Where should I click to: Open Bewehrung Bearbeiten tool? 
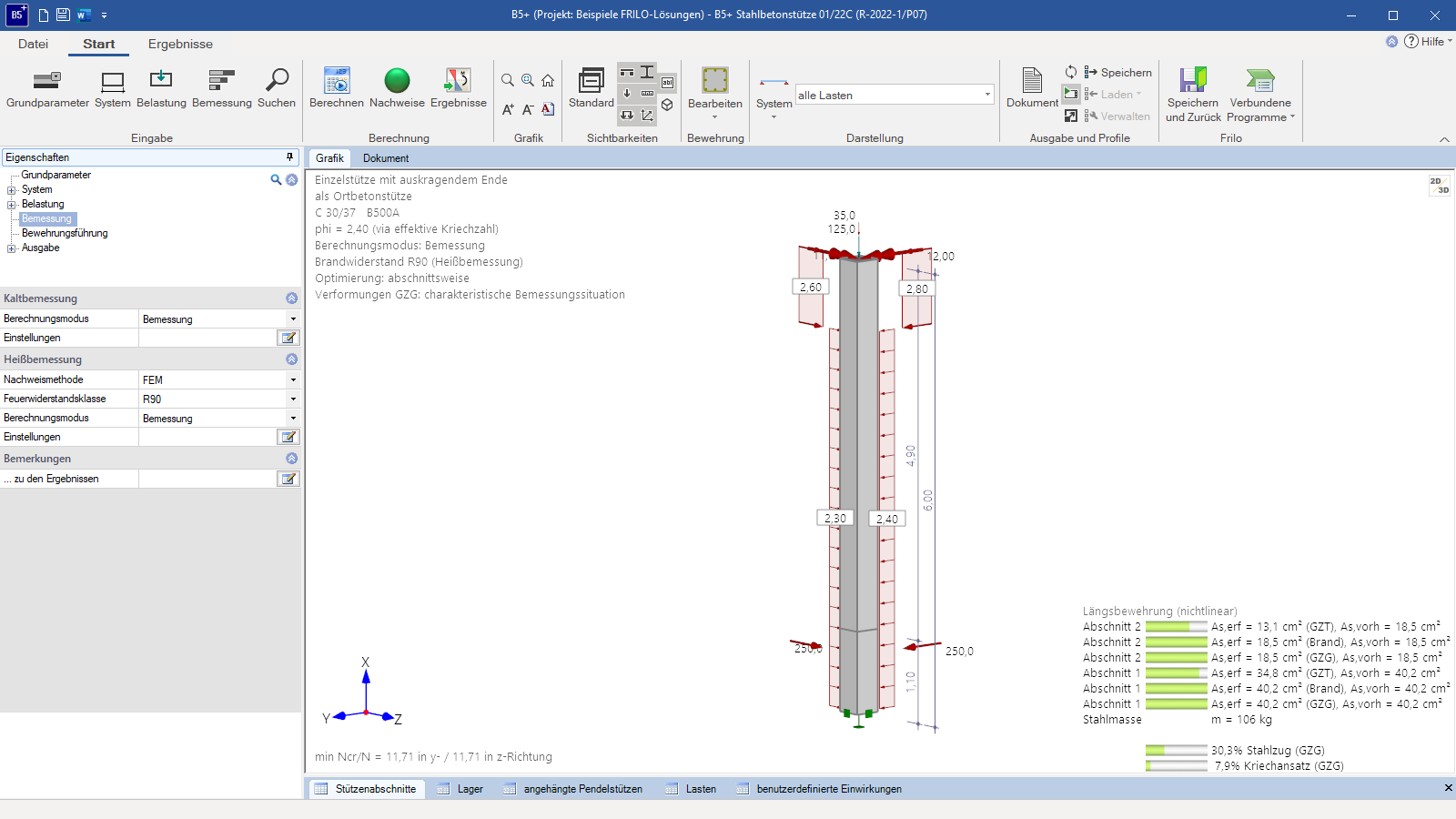click(715, 92)
